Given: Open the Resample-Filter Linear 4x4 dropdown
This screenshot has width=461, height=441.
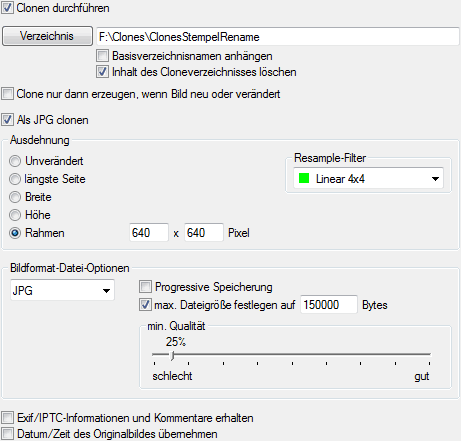Looking at the screenshot, I should point(368,178).
